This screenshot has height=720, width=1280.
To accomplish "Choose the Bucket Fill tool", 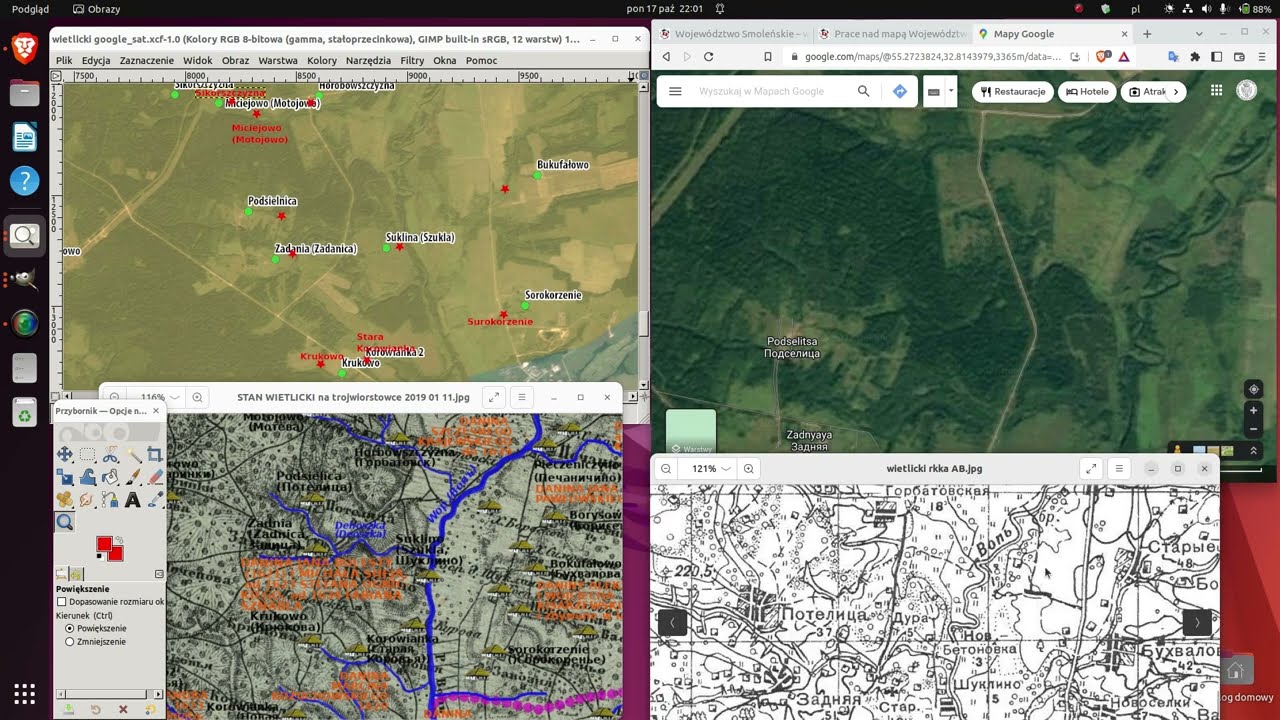I will click(x=110, y=477).
